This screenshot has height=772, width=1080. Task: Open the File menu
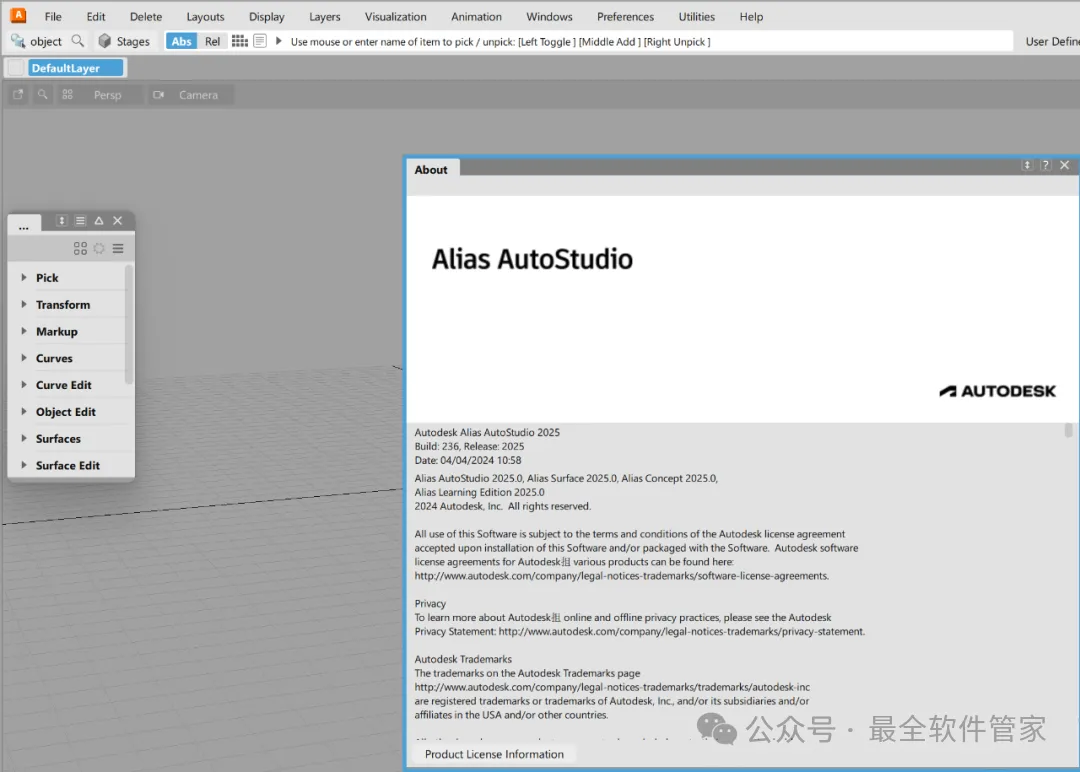[53, 17]
